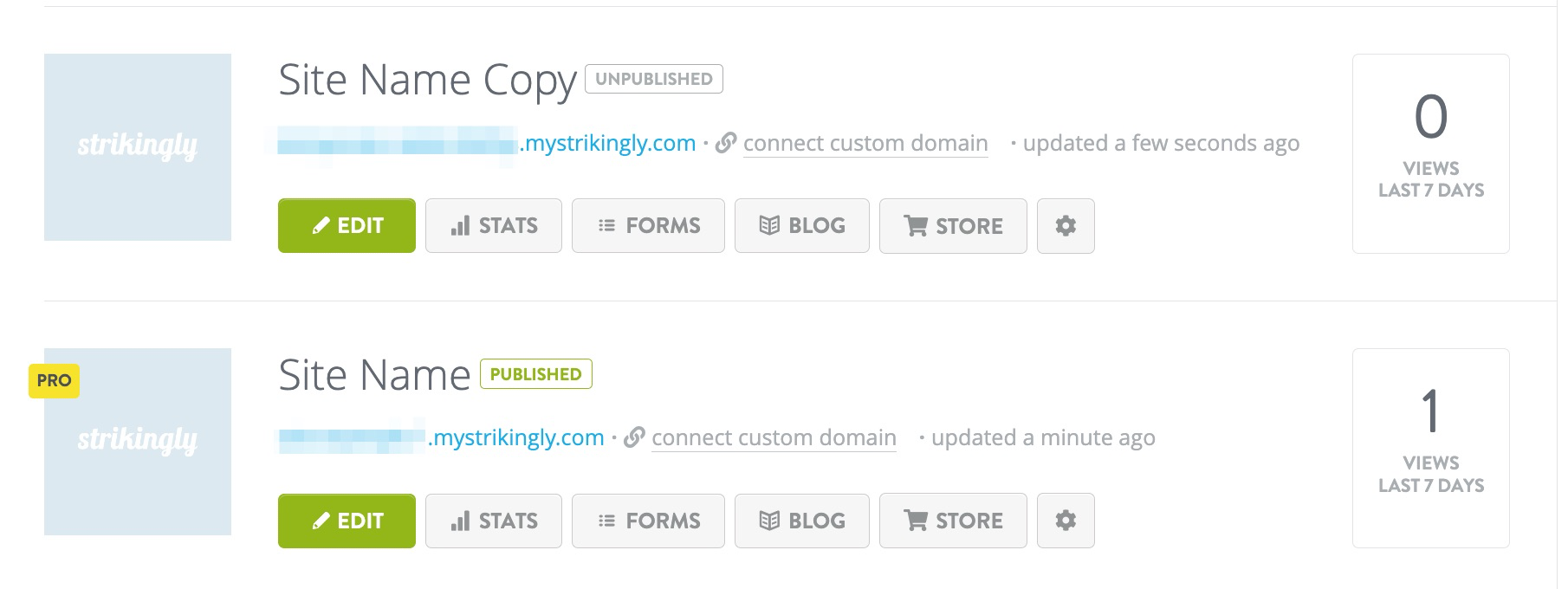Edit the published Site Name site
This screenshot has width=1568, height=589.
(x=347, y=521)
